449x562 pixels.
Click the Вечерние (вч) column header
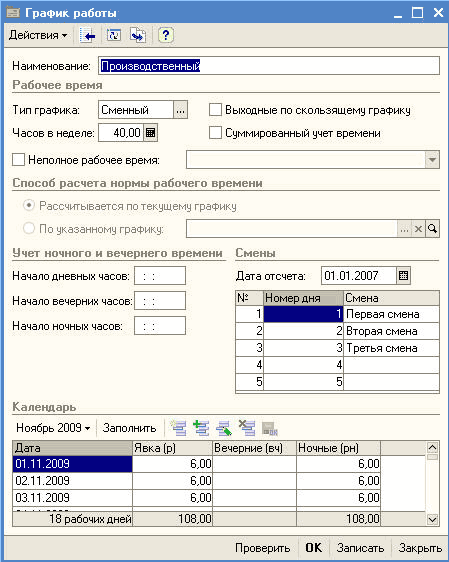(254, 448)
